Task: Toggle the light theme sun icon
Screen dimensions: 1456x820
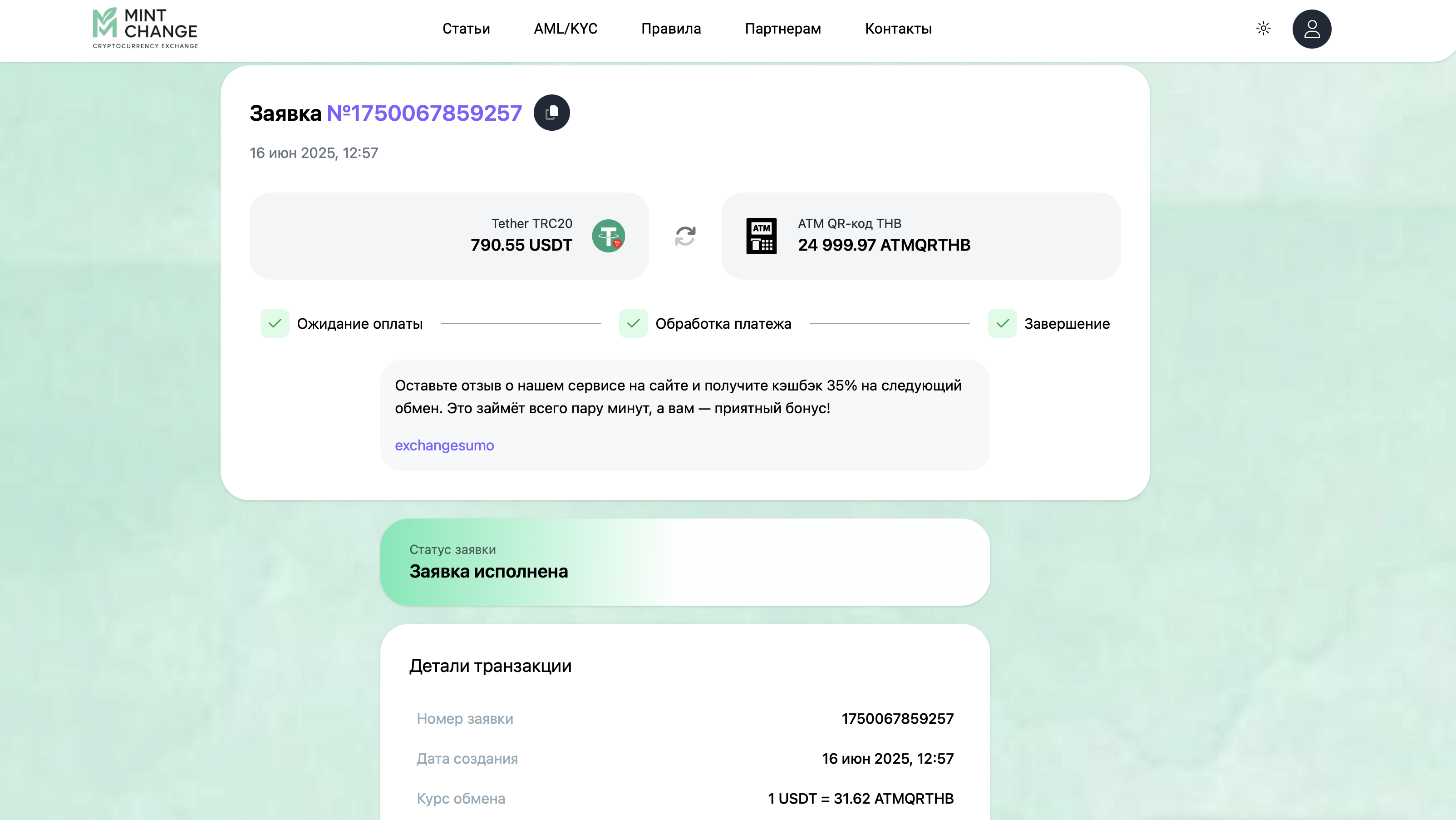Action: tap(1263, 28)
